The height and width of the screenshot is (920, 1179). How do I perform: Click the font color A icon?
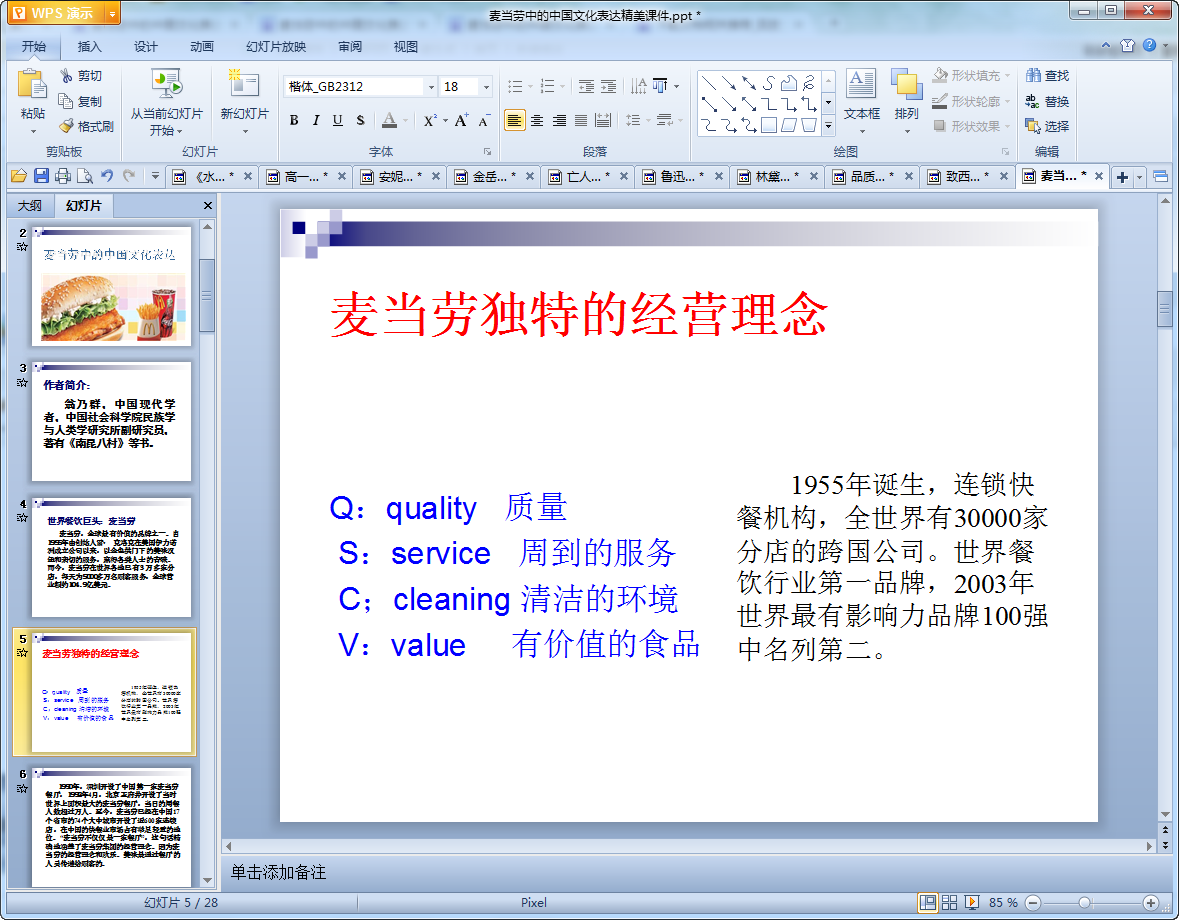point(389,120)
